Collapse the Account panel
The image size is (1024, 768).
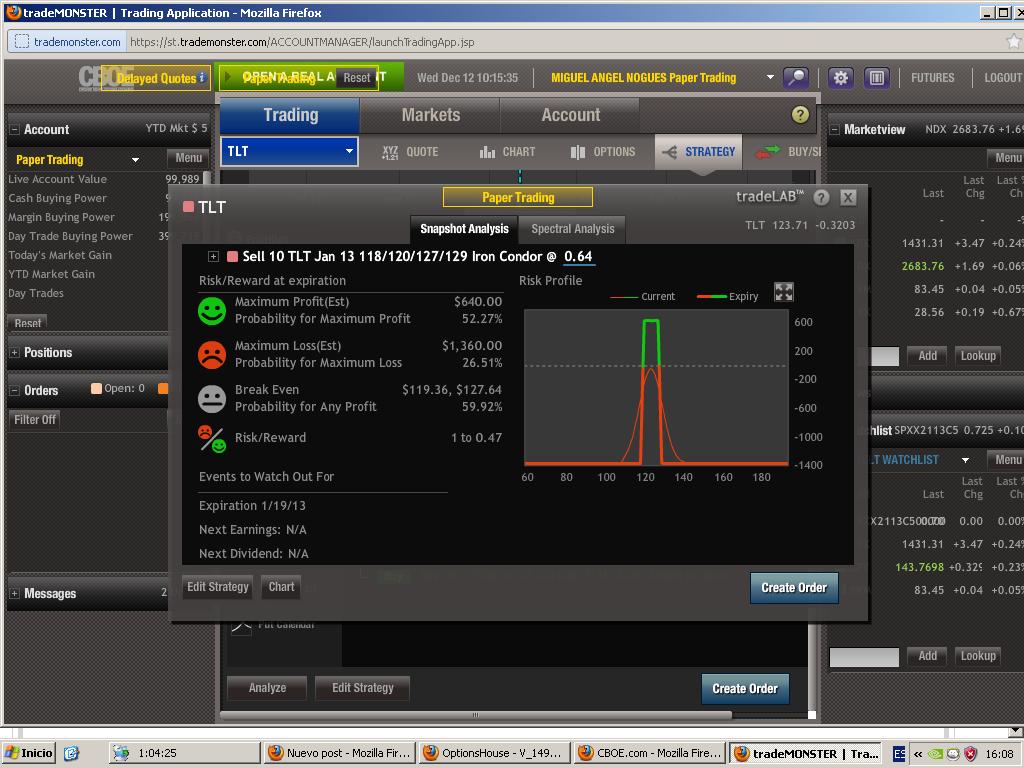14,129
